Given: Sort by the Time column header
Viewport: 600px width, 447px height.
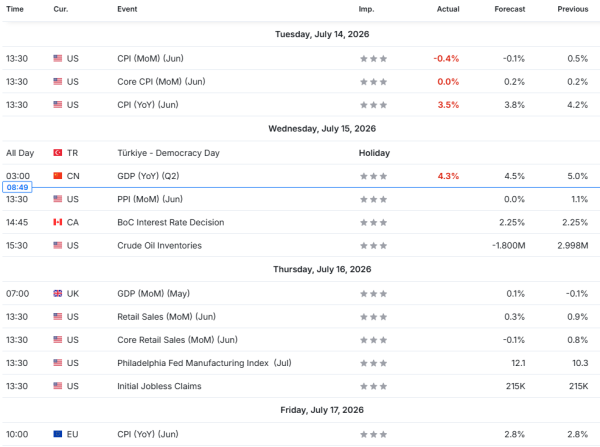Looking at the screenshot, I should [x=15, y=9].
